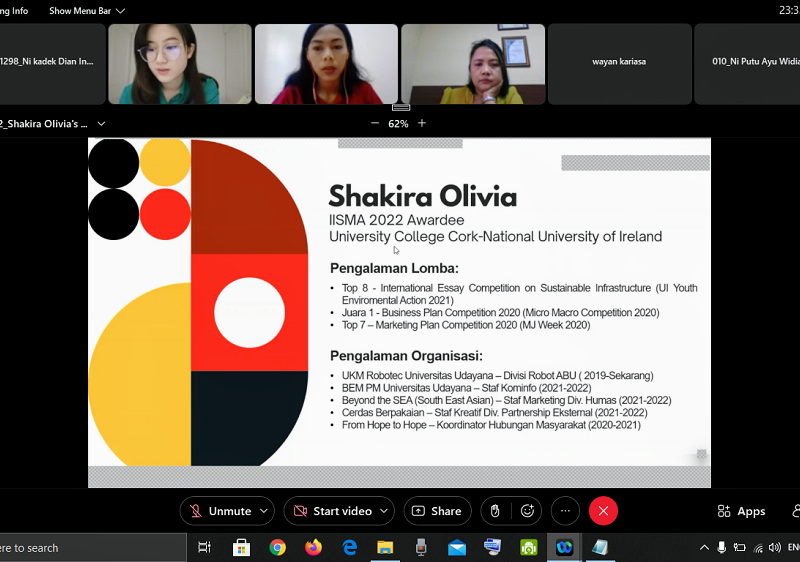Click the Pengalaman Organisasi heading
The image size is (800, 562).
coord(406,355)
